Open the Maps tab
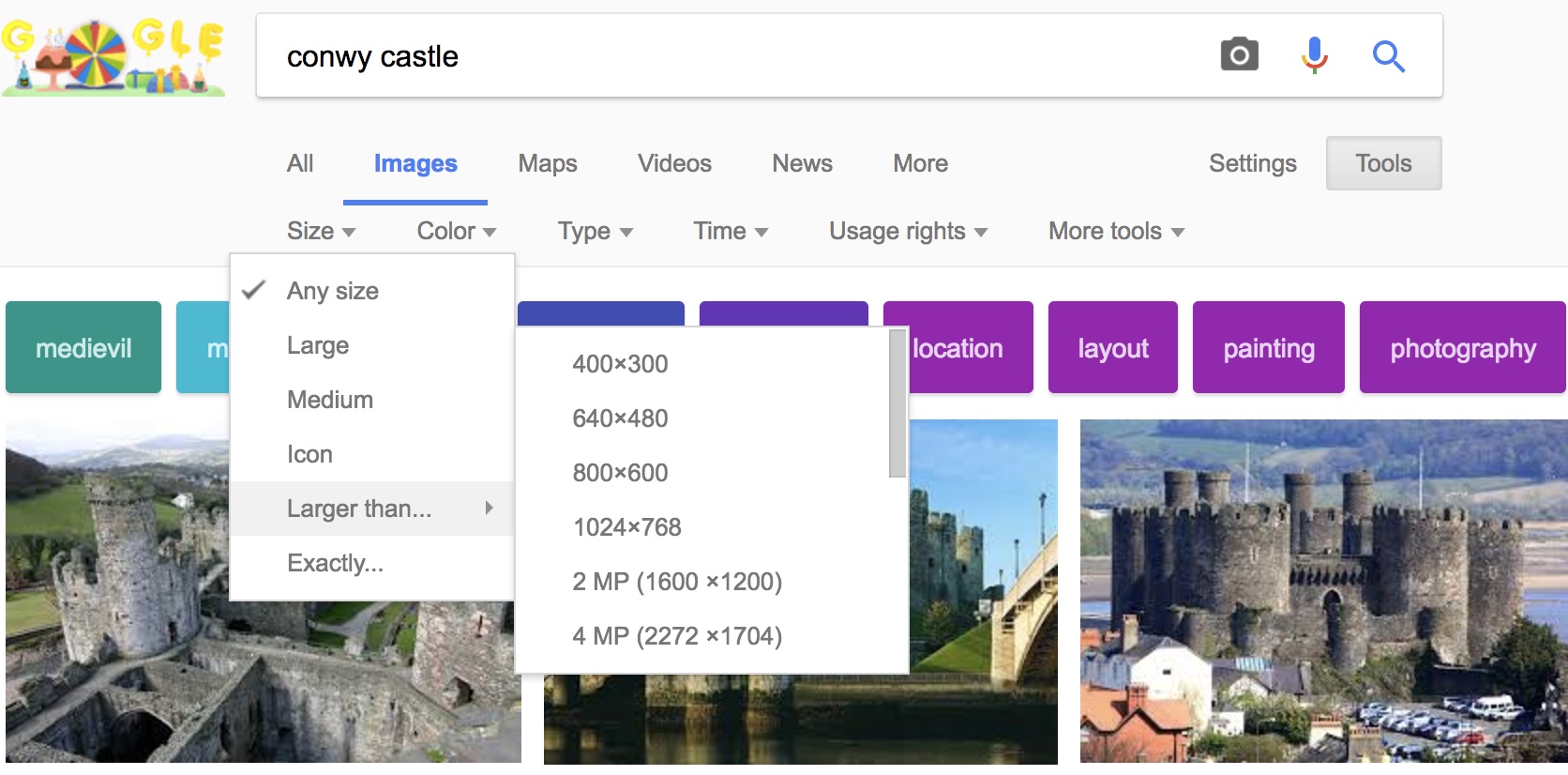 point(548,163)
